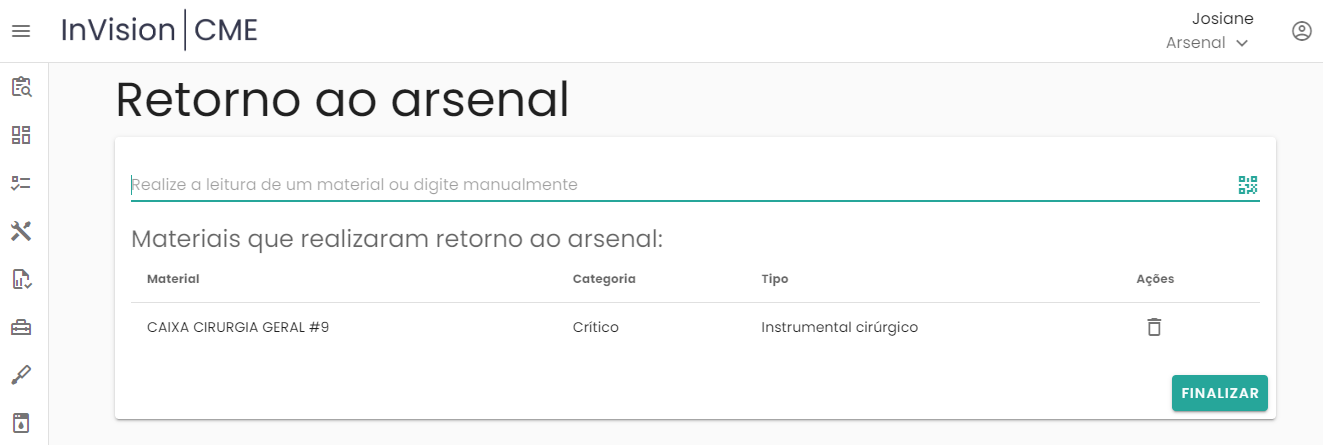This screenshot has width=1323, height=445.
Task: Click the InVision CME logo link
Action: click(x=159, y=31)
